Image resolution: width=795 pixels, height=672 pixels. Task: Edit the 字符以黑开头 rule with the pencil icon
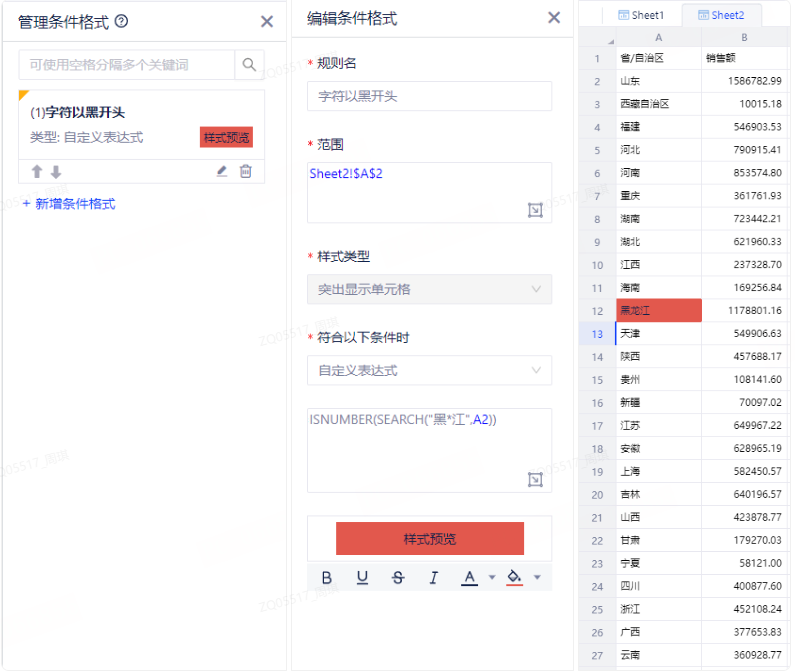222,172
